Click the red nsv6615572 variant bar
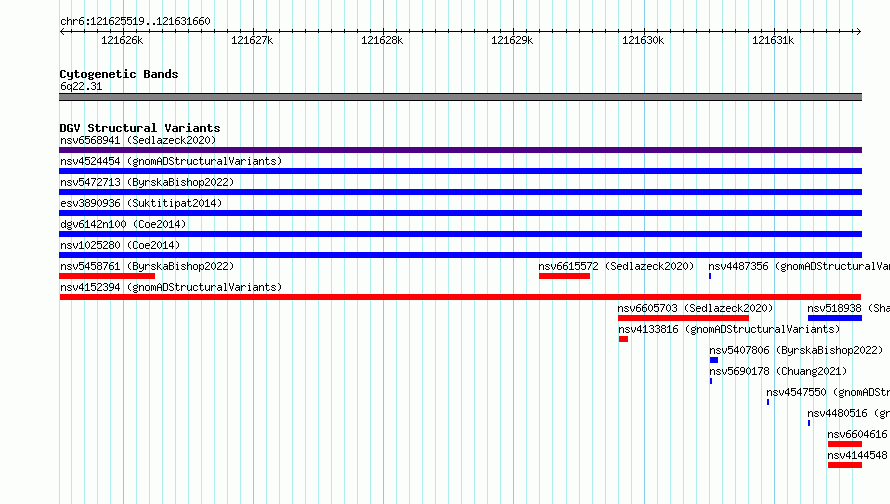 pos(564,276)
